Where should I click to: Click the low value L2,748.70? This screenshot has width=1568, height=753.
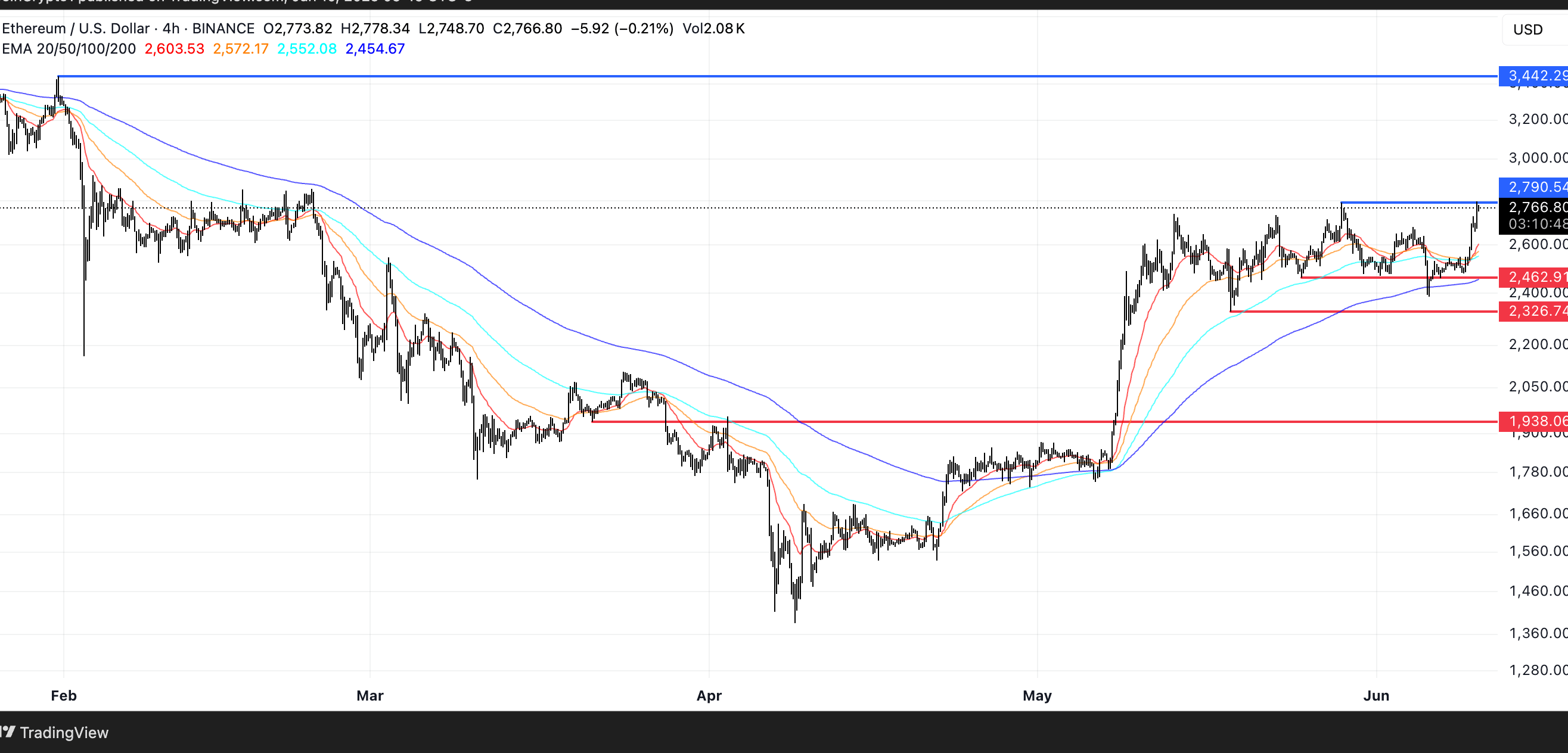(x=451, y=29)
